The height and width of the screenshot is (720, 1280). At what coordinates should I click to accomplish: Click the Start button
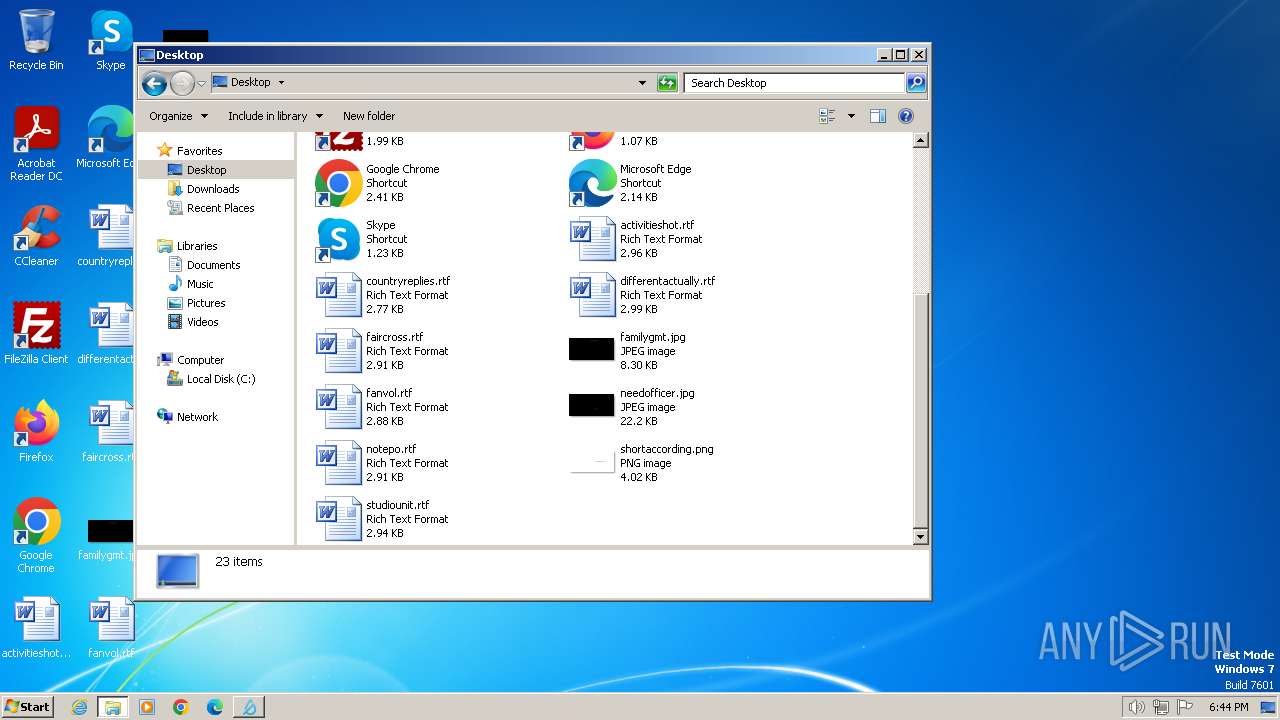point(28,707)
